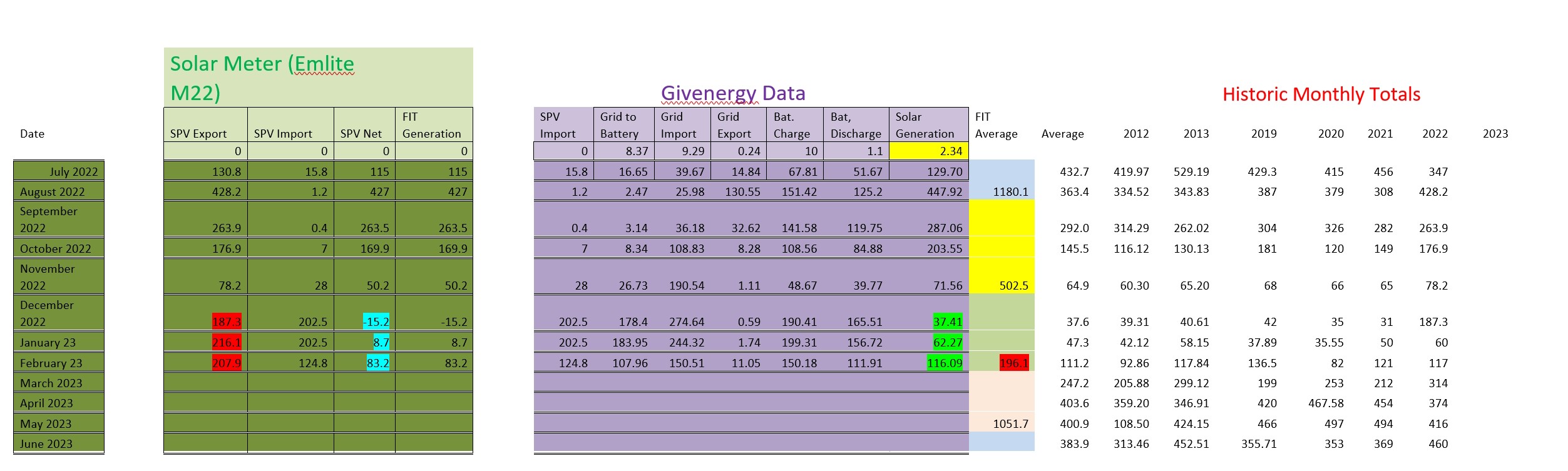Click the yellow FIT Average cell 502.5
This screenshot has width=1568, height=471.
tap(1013, 285)
